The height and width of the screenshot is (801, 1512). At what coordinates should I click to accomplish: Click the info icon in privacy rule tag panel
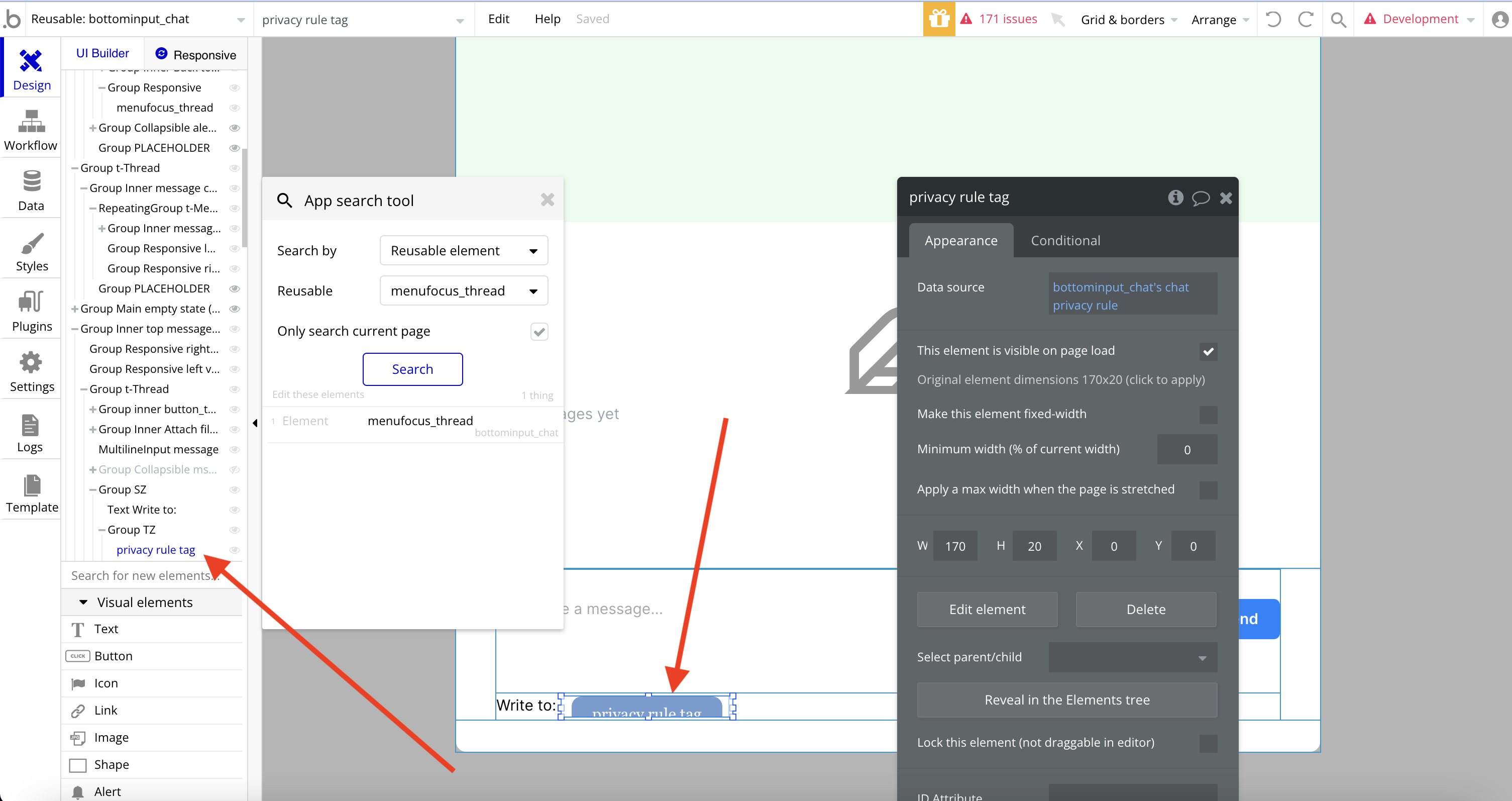tap(1175, 197)
